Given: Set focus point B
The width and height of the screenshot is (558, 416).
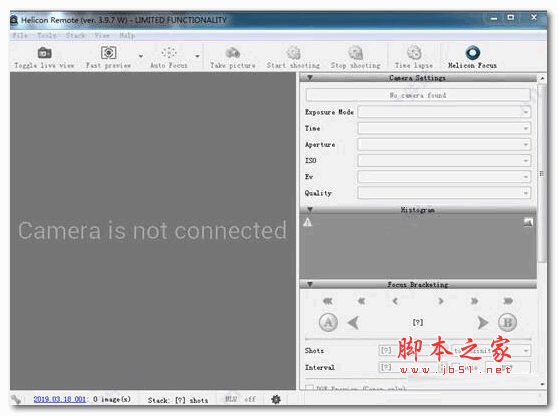Looking at the screenshot, I should (x=507, y=322).
